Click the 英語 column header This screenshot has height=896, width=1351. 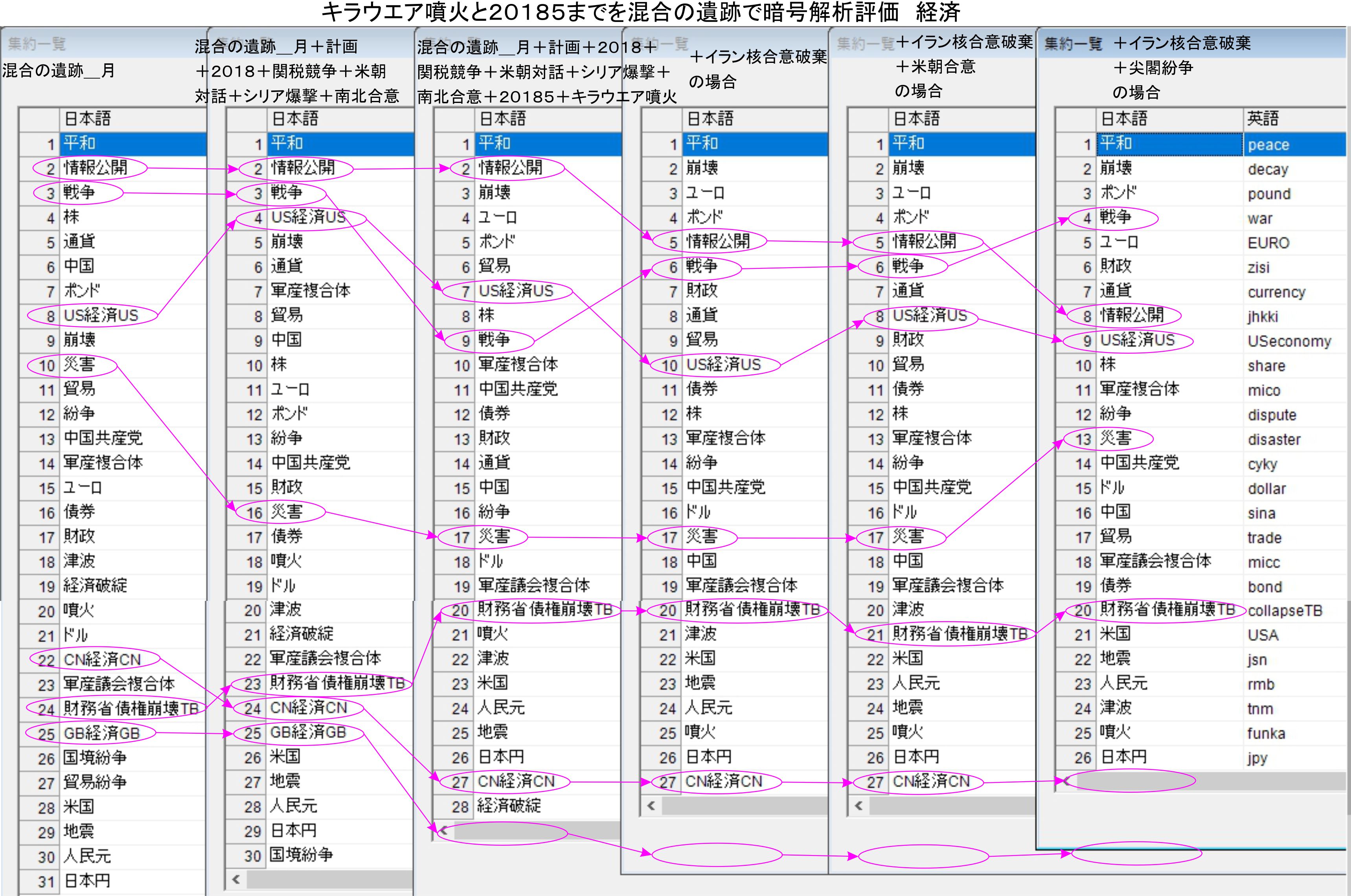click(x=1263, y=119)
